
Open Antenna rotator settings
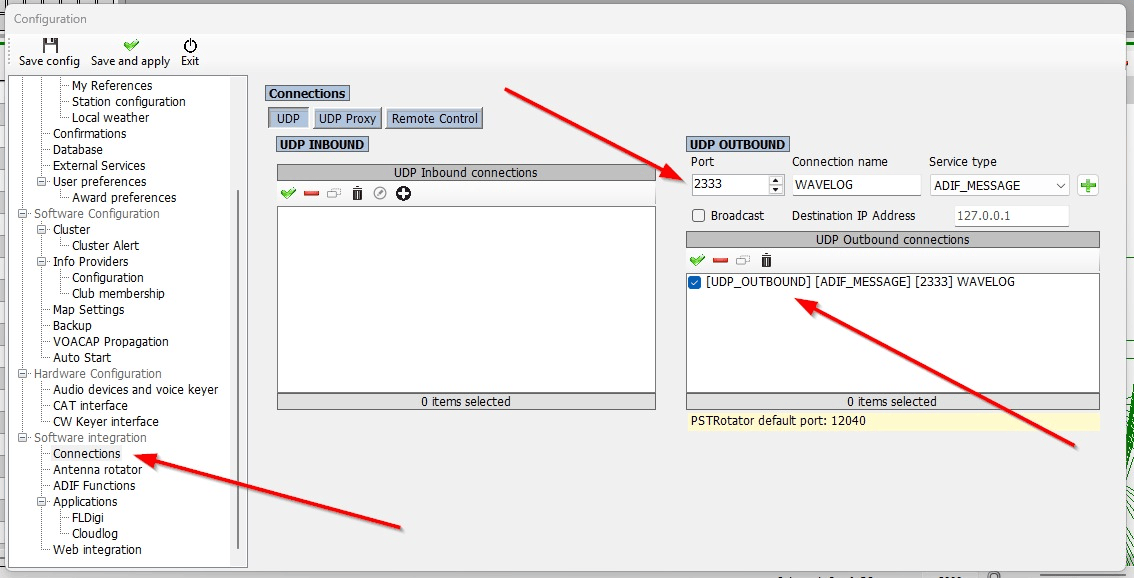[98, 469]
